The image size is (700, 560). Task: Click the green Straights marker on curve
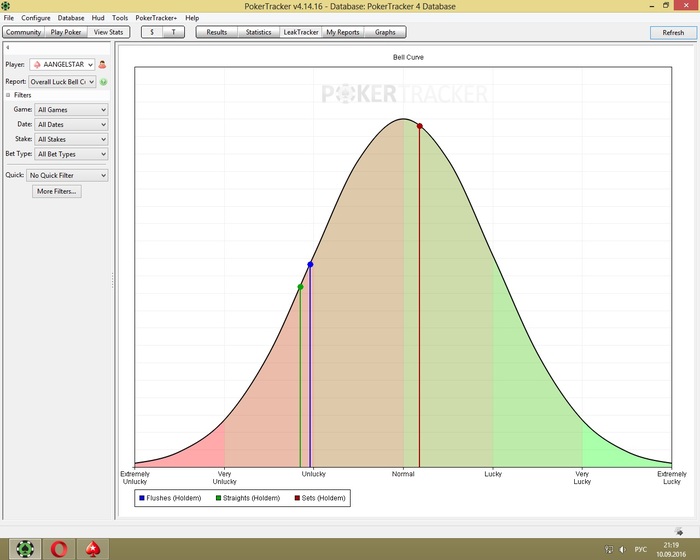coord(300,287)
